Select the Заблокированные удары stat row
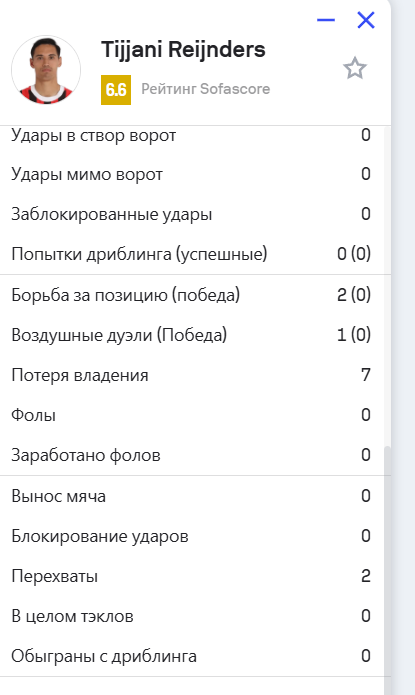415x695 pixels. tap(191, 214)
